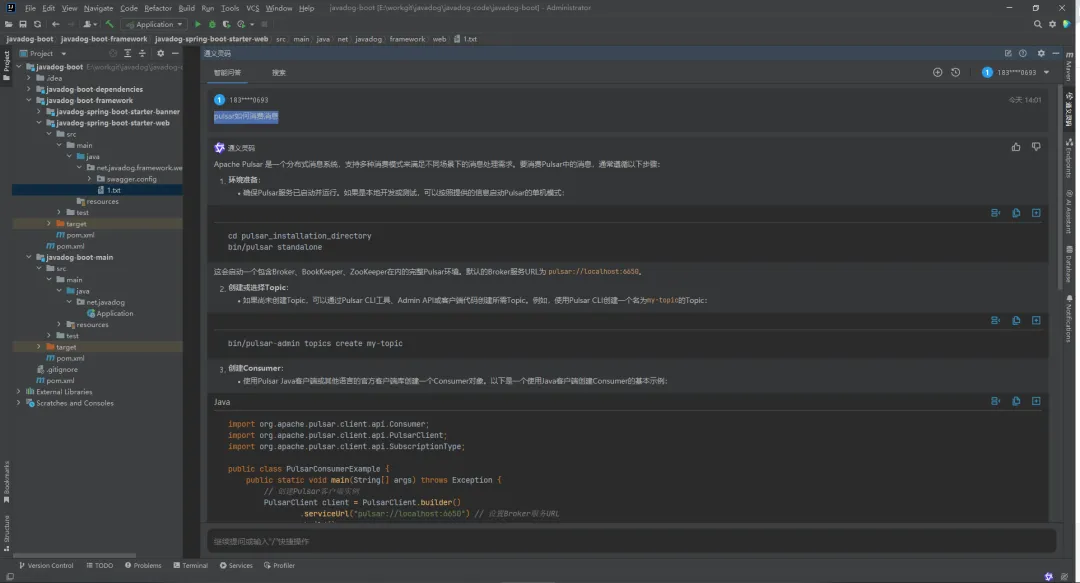Screen dimensions: 1080x583
Task: Dislike the answer with thumbs down
Action: [x=1036, y=147]
